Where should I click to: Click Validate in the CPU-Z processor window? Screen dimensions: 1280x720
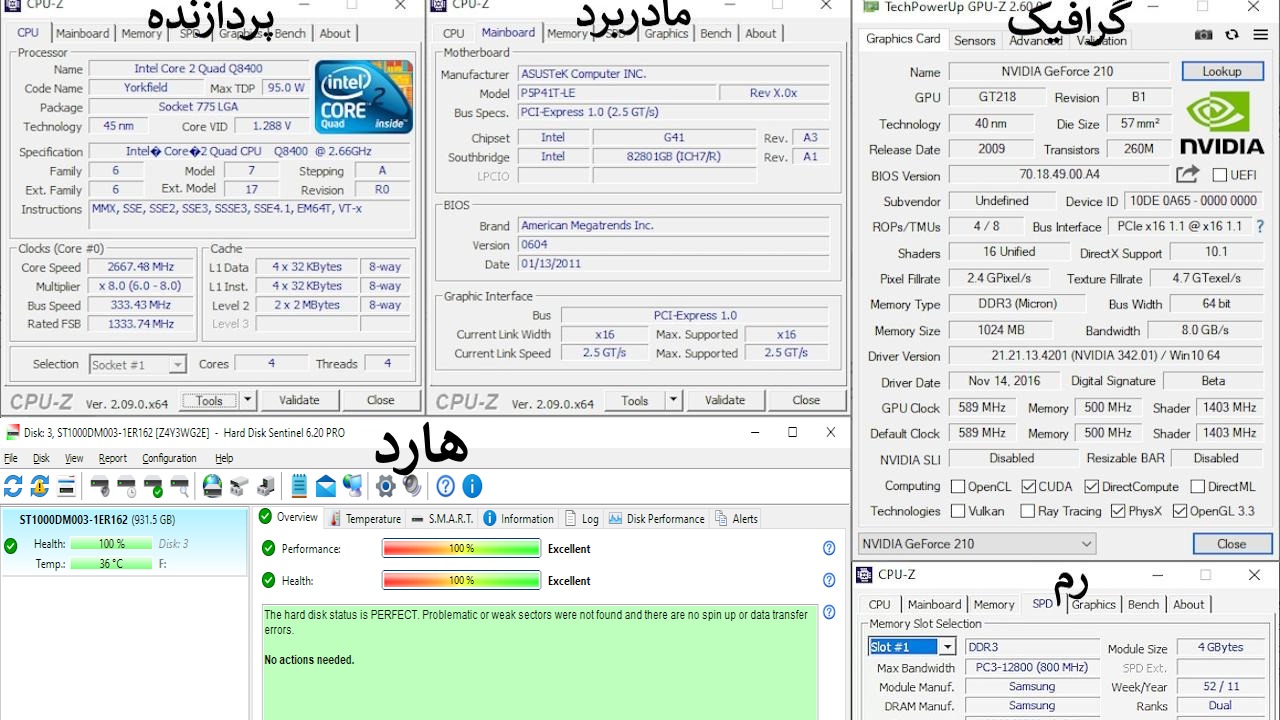pos(299,400)
